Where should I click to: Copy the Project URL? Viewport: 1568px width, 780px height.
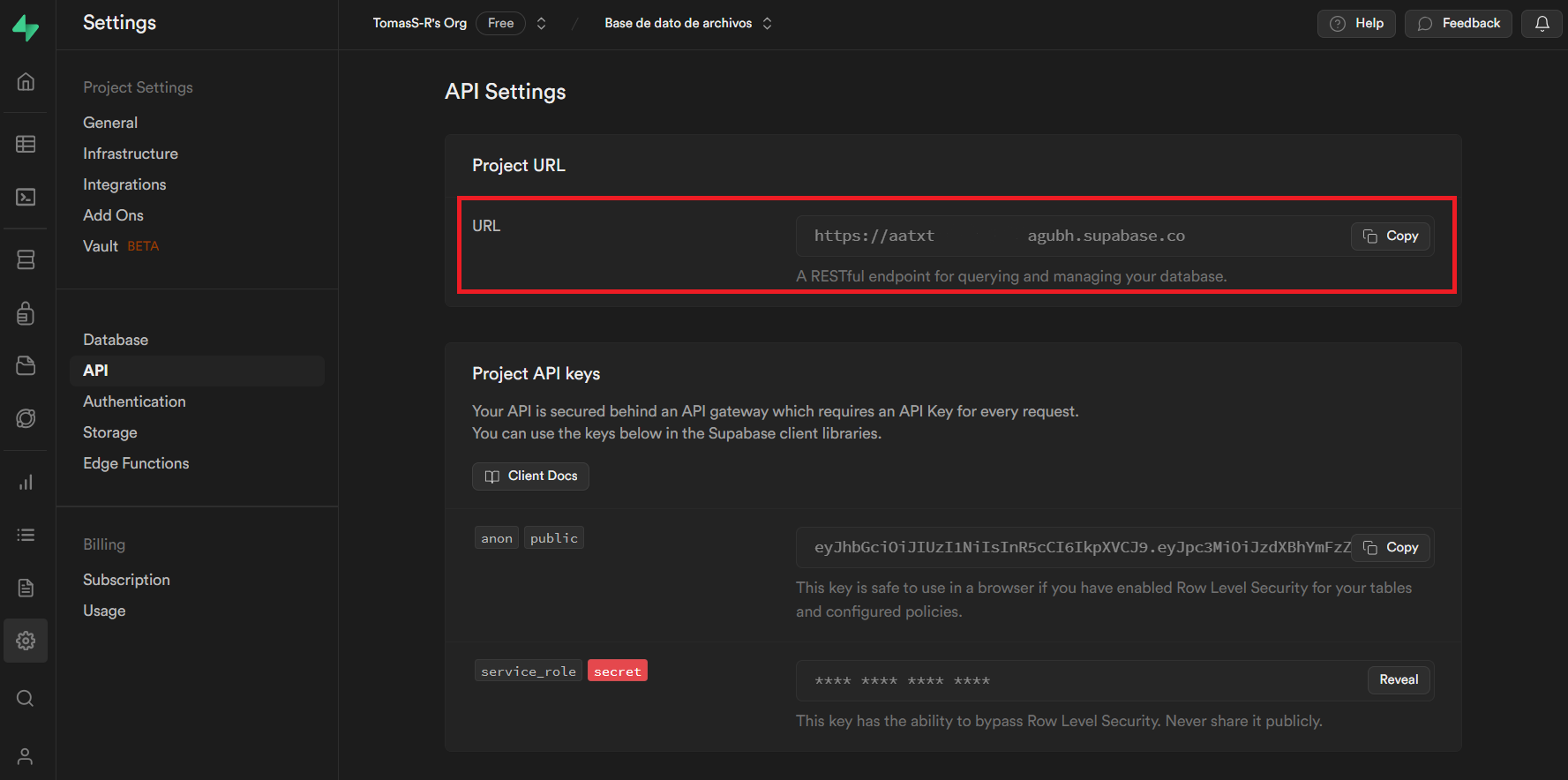pos(1390,236)
